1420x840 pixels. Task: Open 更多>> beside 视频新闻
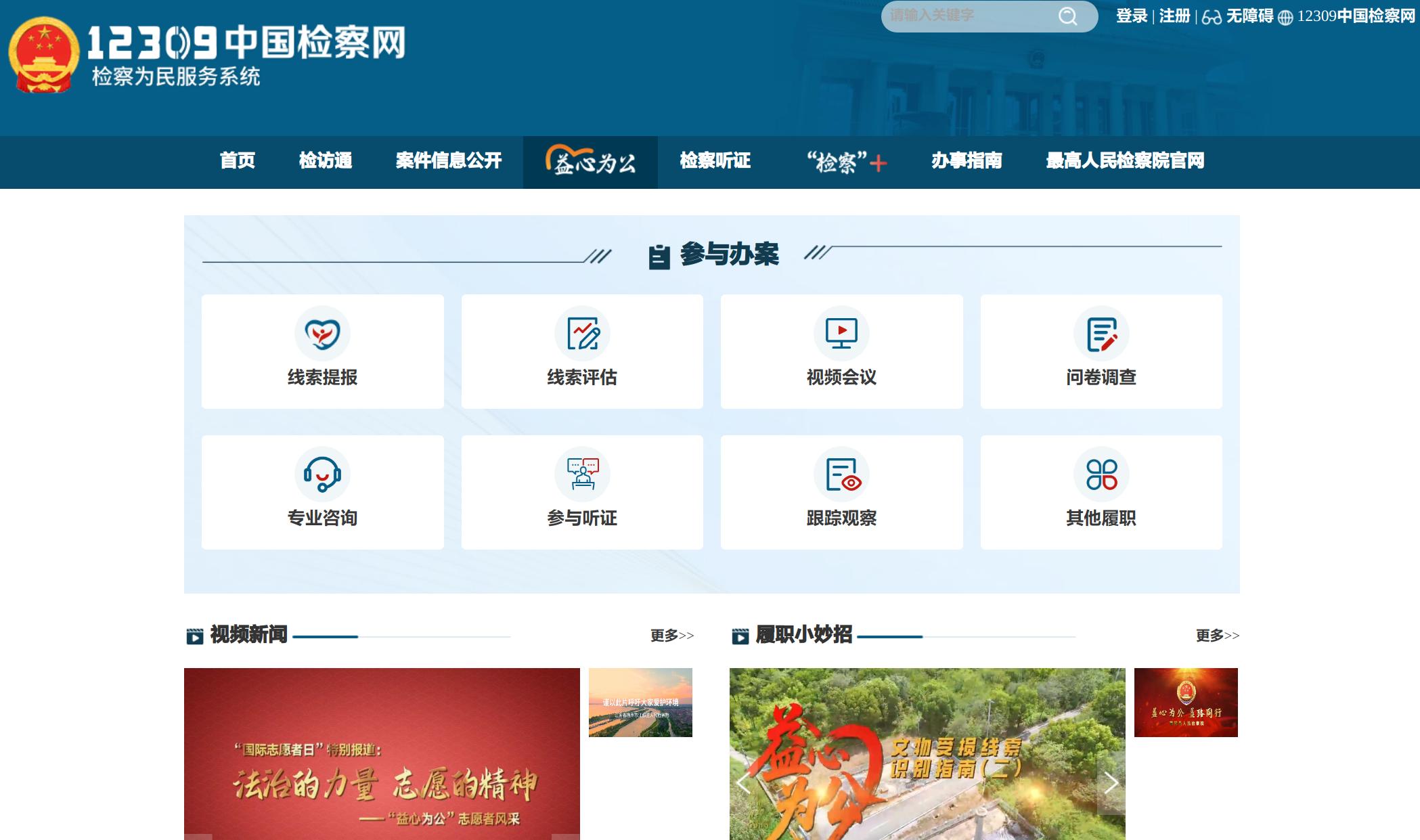[671, 636]
